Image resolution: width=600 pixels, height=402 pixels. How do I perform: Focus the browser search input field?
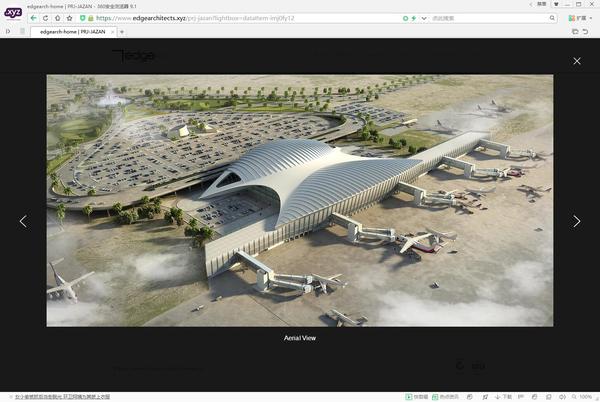(x=489, y=18)
